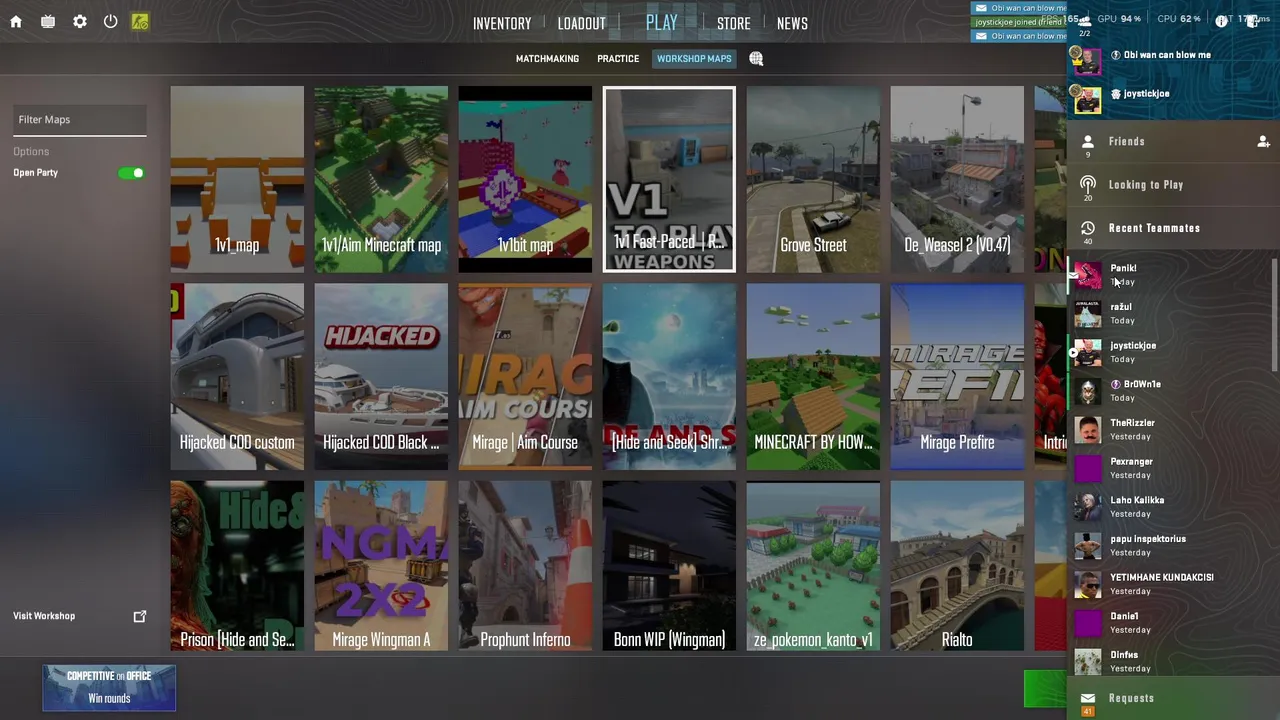This screenshot has height=720, width=1280.
Task: Click the Recent Teammates clock icon
Action: coord(1088,228)
